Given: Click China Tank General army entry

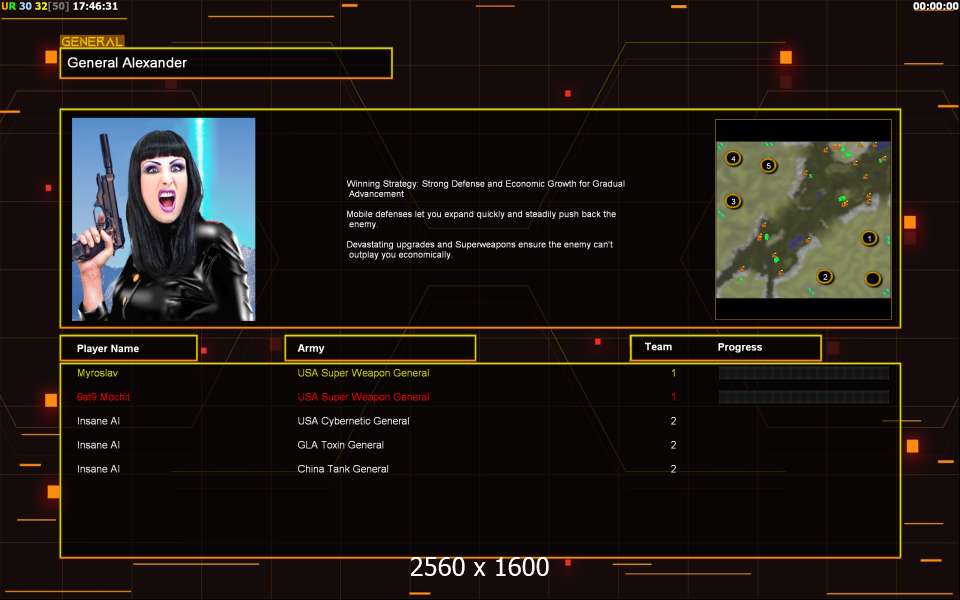Looking at the screenshot, I should tap(343, 469).
